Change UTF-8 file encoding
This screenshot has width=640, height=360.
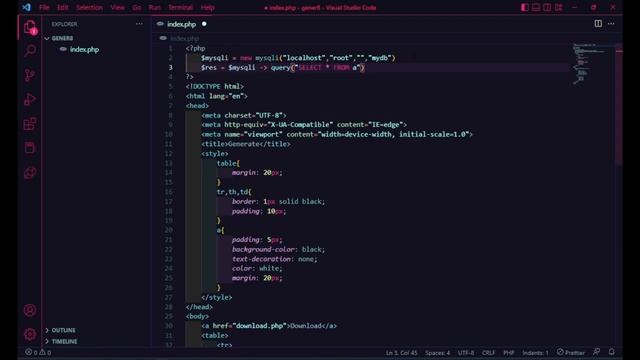coord(466,352)
